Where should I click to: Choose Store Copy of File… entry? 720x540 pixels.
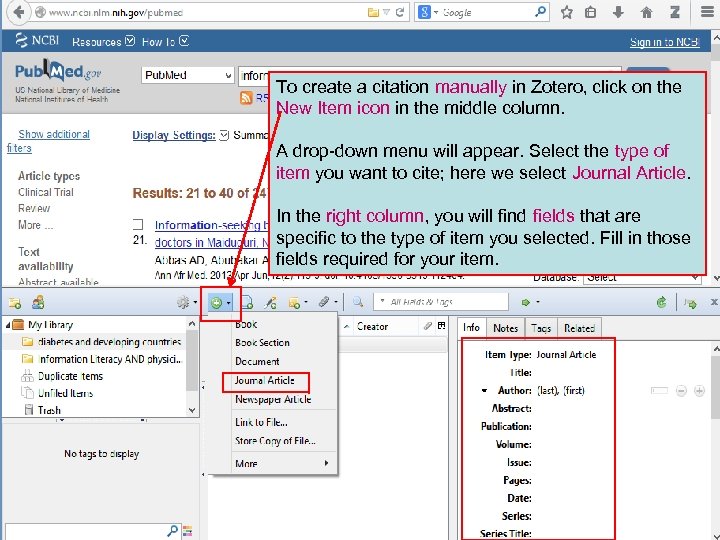[x=275, y=441]
